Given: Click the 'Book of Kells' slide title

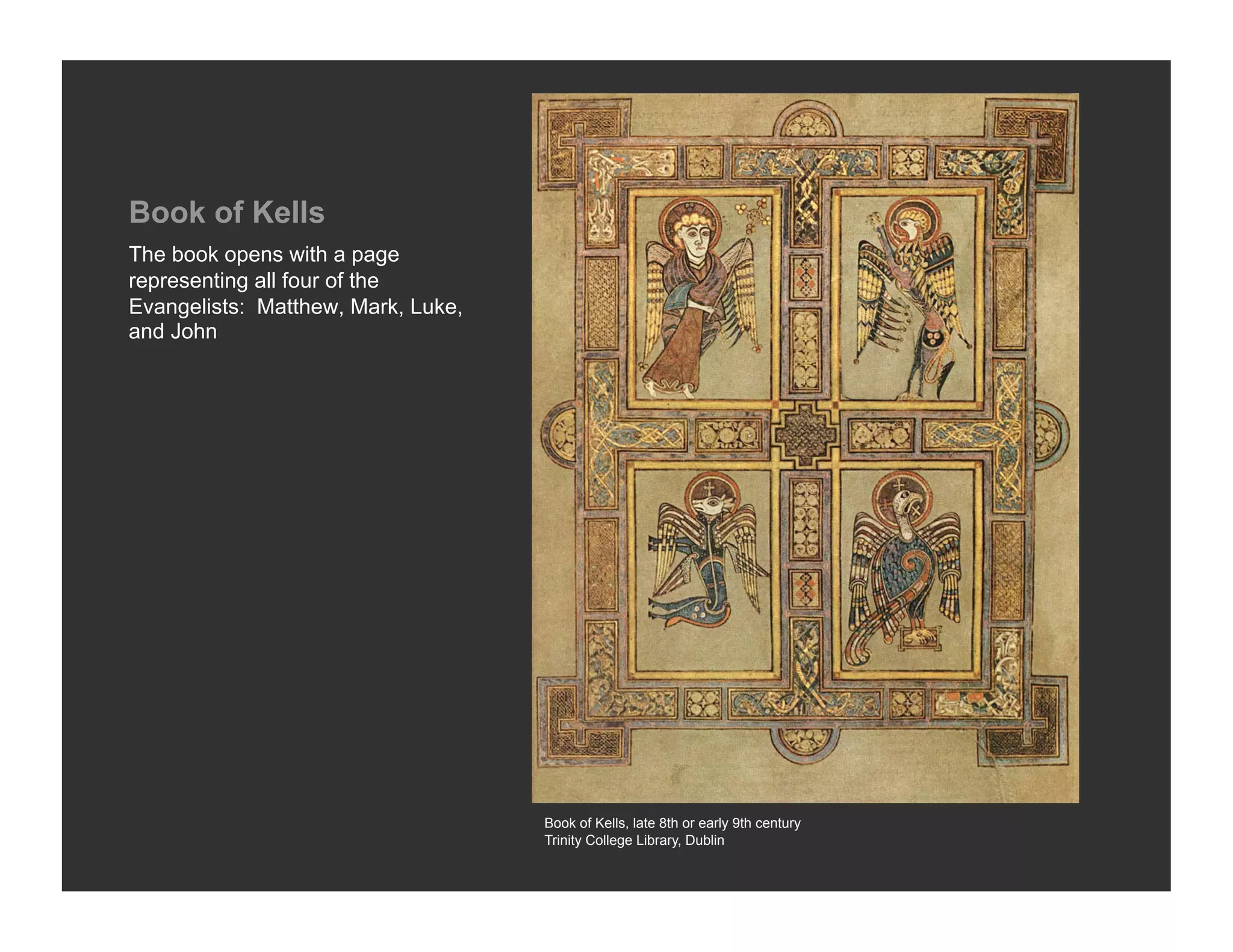Looking at the screenshot, I should [227, 212].
